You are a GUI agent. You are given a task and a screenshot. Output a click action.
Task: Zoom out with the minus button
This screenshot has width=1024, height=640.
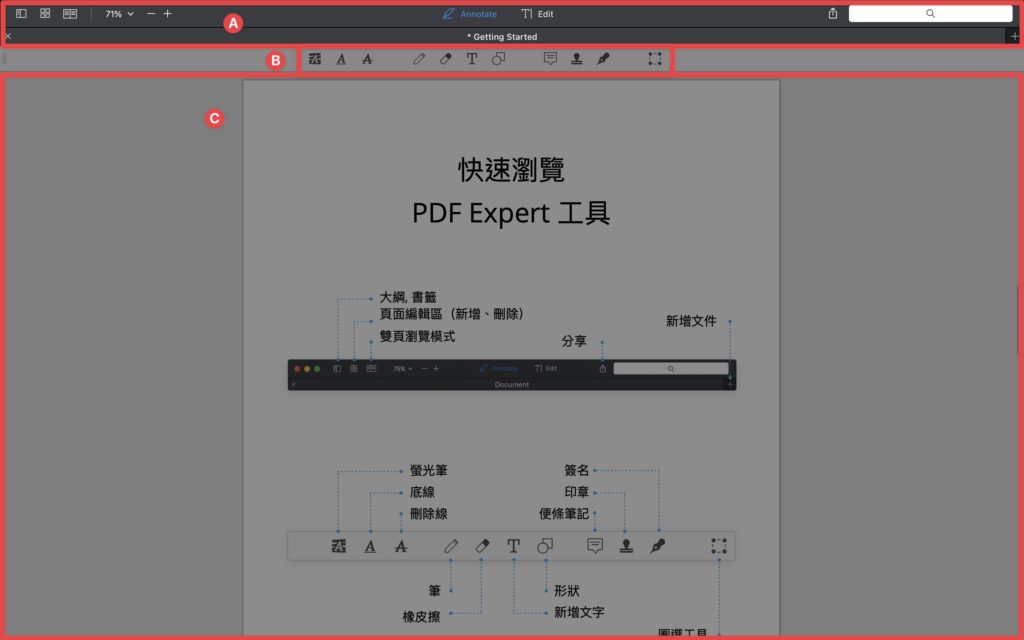pos(151,14)
